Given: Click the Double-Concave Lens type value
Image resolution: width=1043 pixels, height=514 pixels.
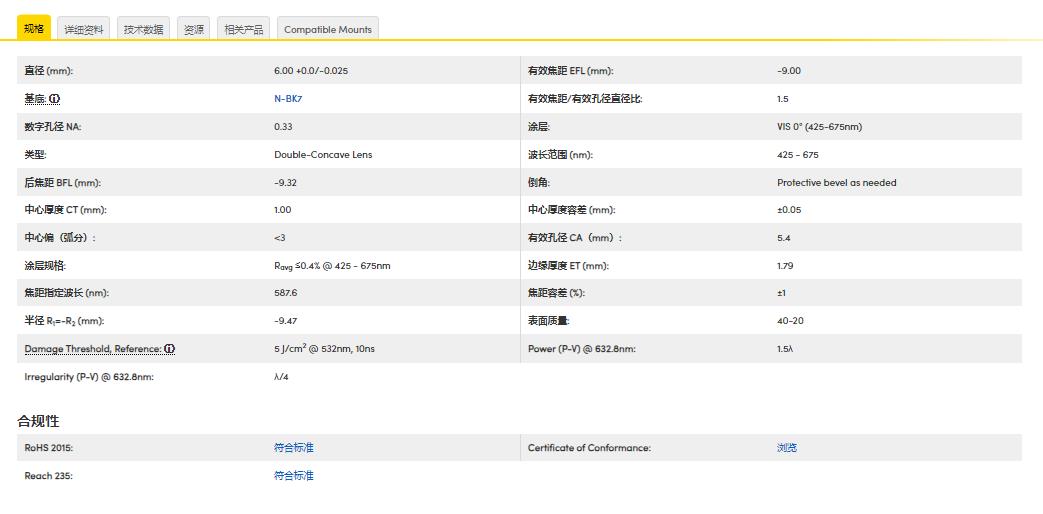Looking at the screenshot, I should pos(323,154).
